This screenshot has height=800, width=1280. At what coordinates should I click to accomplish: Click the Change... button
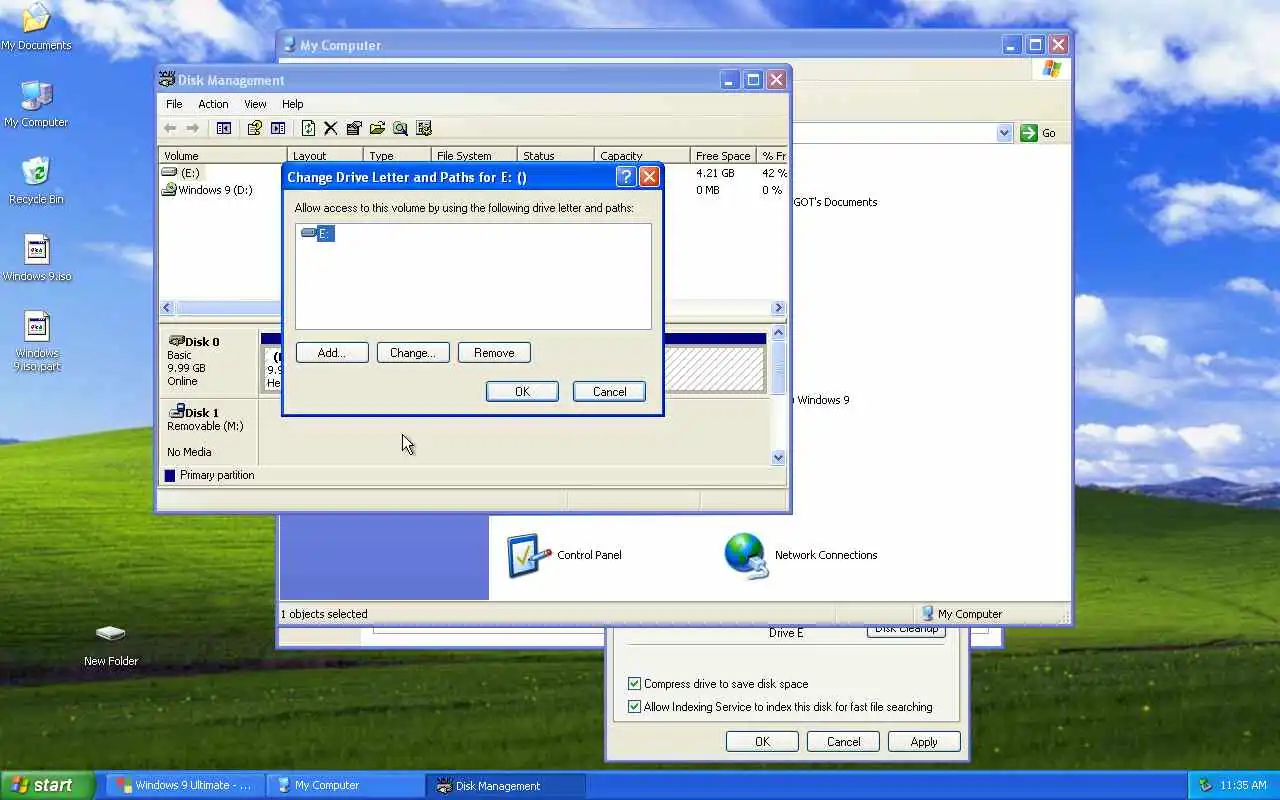413,353
